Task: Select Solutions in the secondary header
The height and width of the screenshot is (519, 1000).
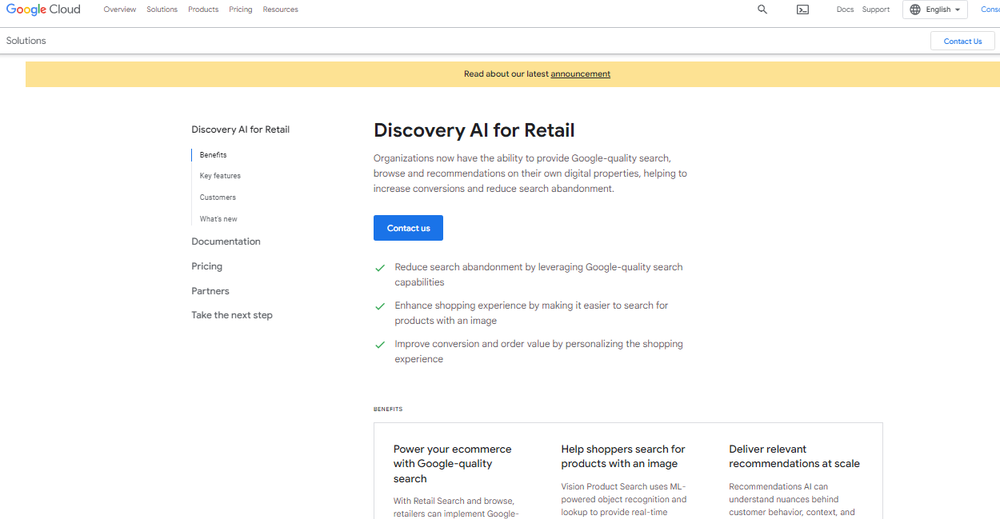Action: pos(26,41)
